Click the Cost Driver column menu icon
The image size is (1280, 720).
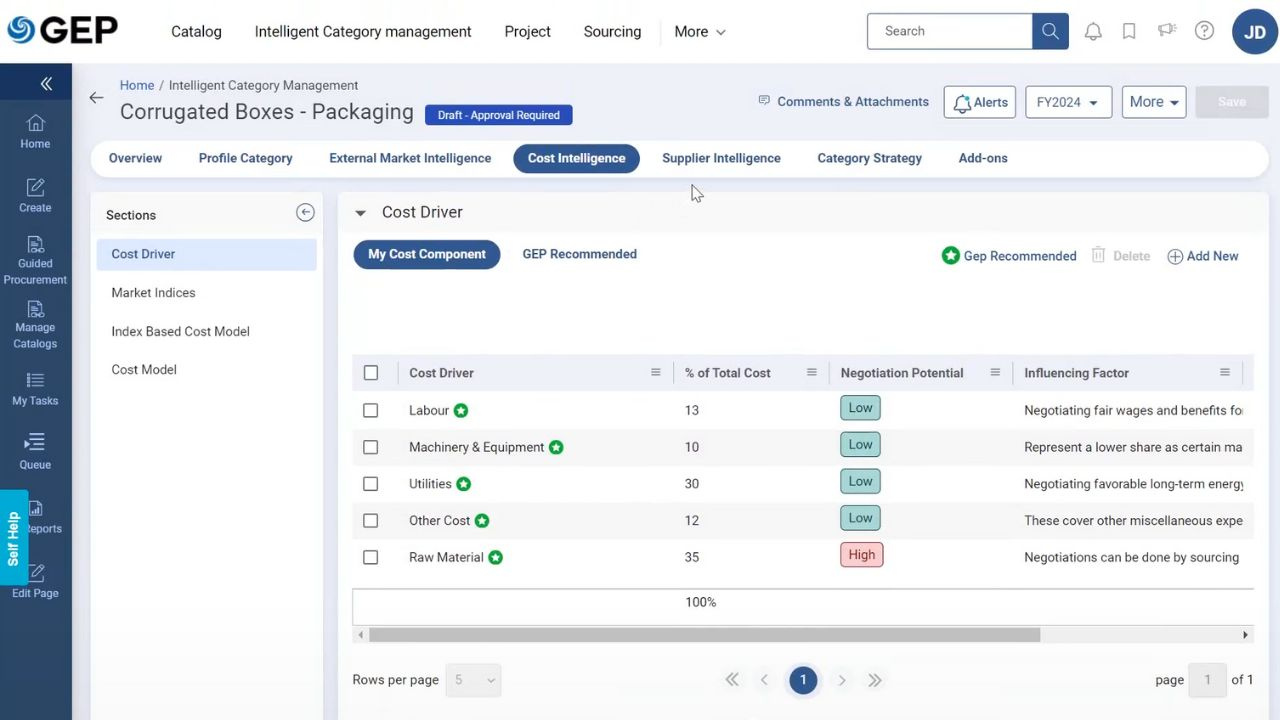[656, 372]
